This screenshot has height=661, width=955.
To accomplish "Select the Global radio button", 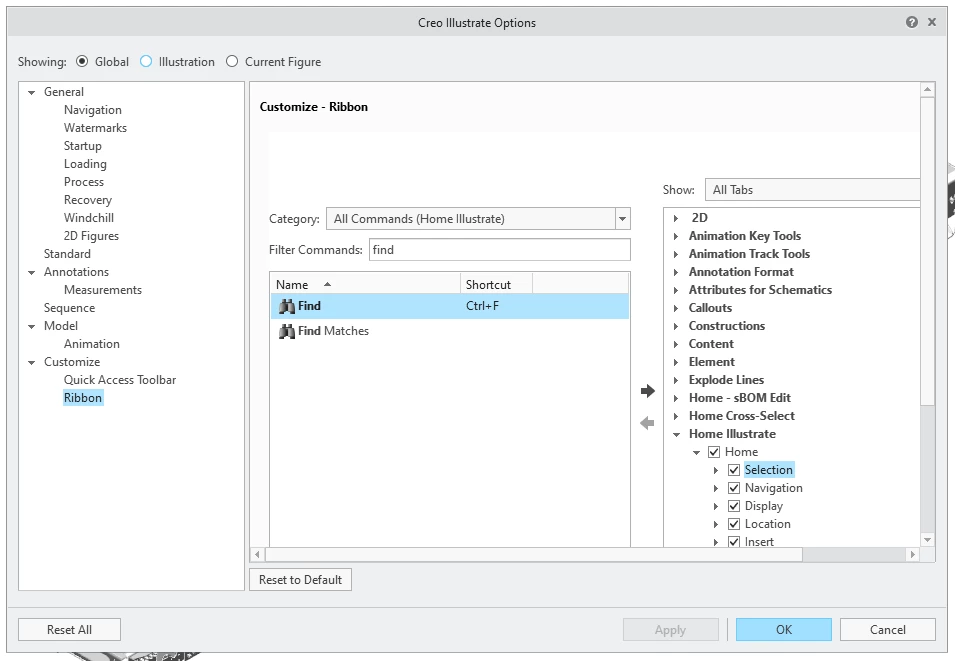I will pyautogui.click(x=82, y=62).
